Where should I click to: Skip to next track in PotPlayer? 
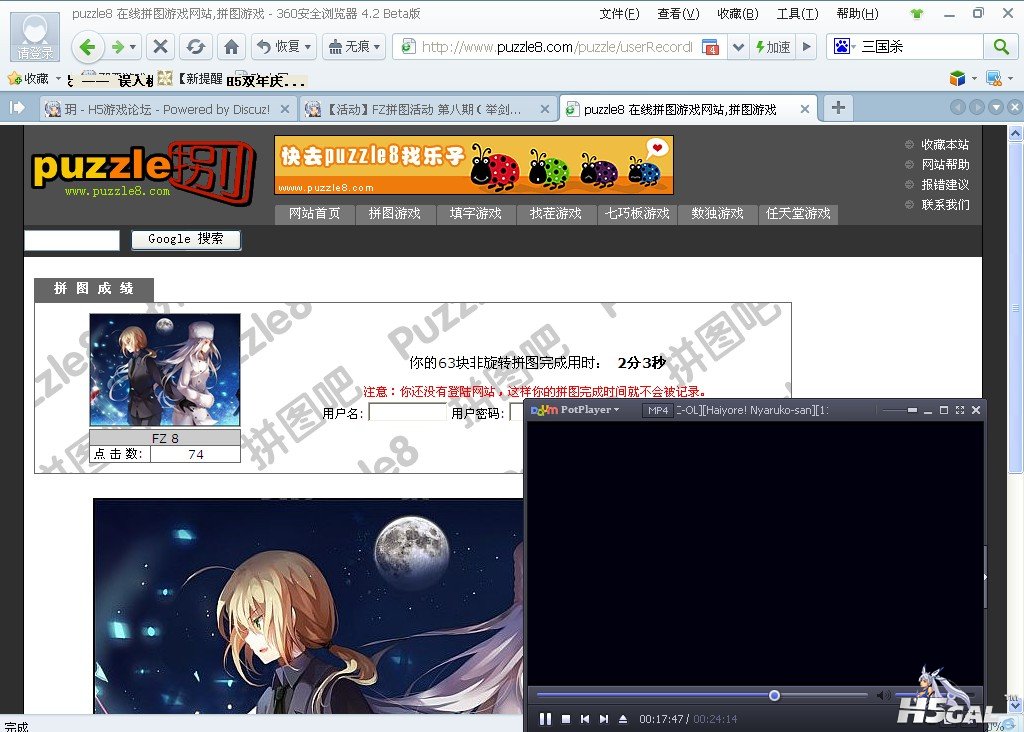tap(604, 719)
